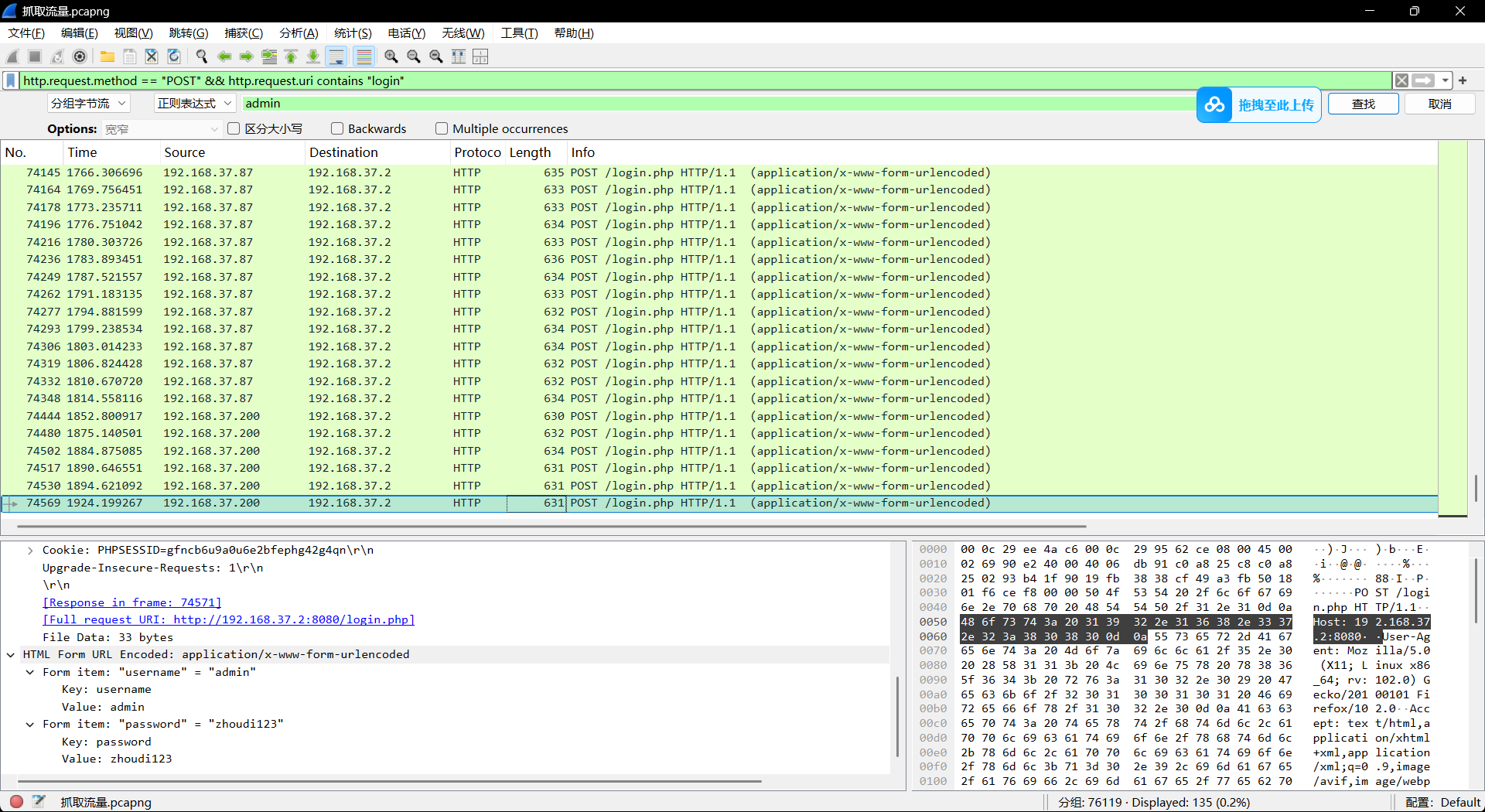Image resolution: width=1485 pixels, height=812 pixels.
Task: Add a filter button with plus icon
Action: pos(1463,80)
